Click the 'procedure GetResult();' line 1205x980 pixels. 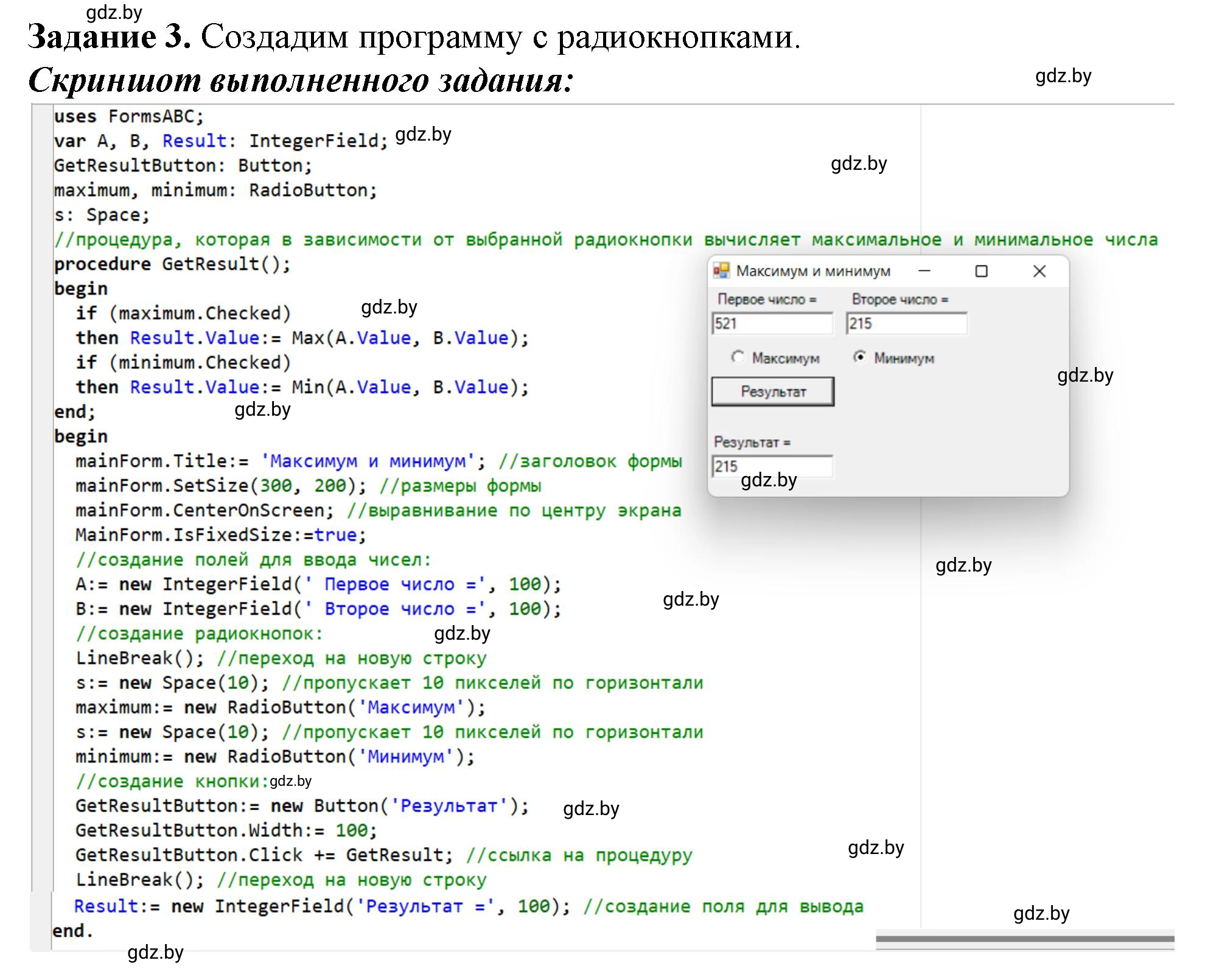[172, 264]
